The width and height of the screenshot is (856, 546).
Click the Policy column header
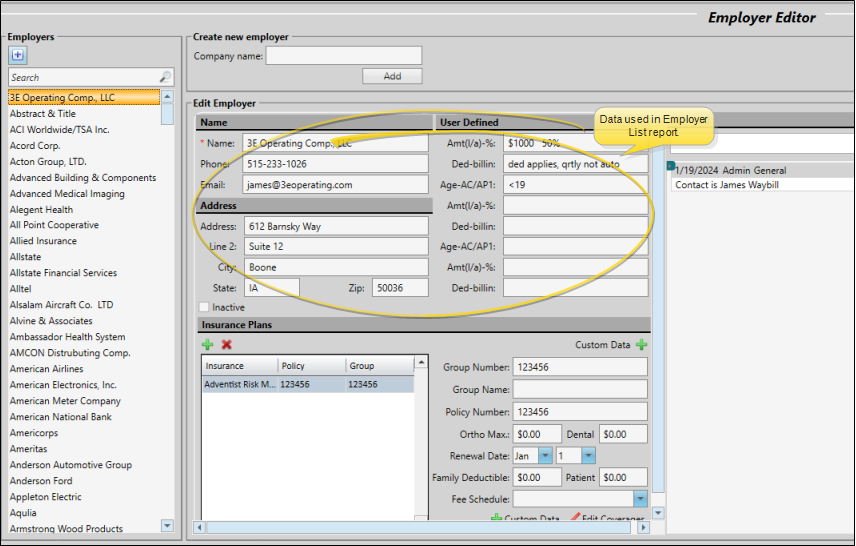point(311,366)
